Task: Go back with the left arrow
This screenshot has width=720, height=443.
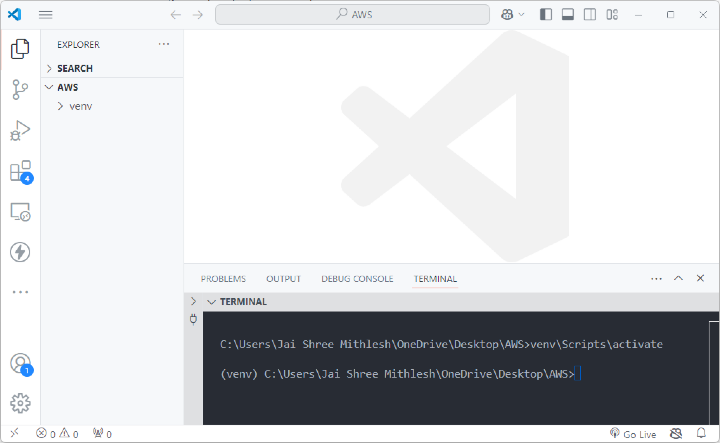Action: [175, 15]
